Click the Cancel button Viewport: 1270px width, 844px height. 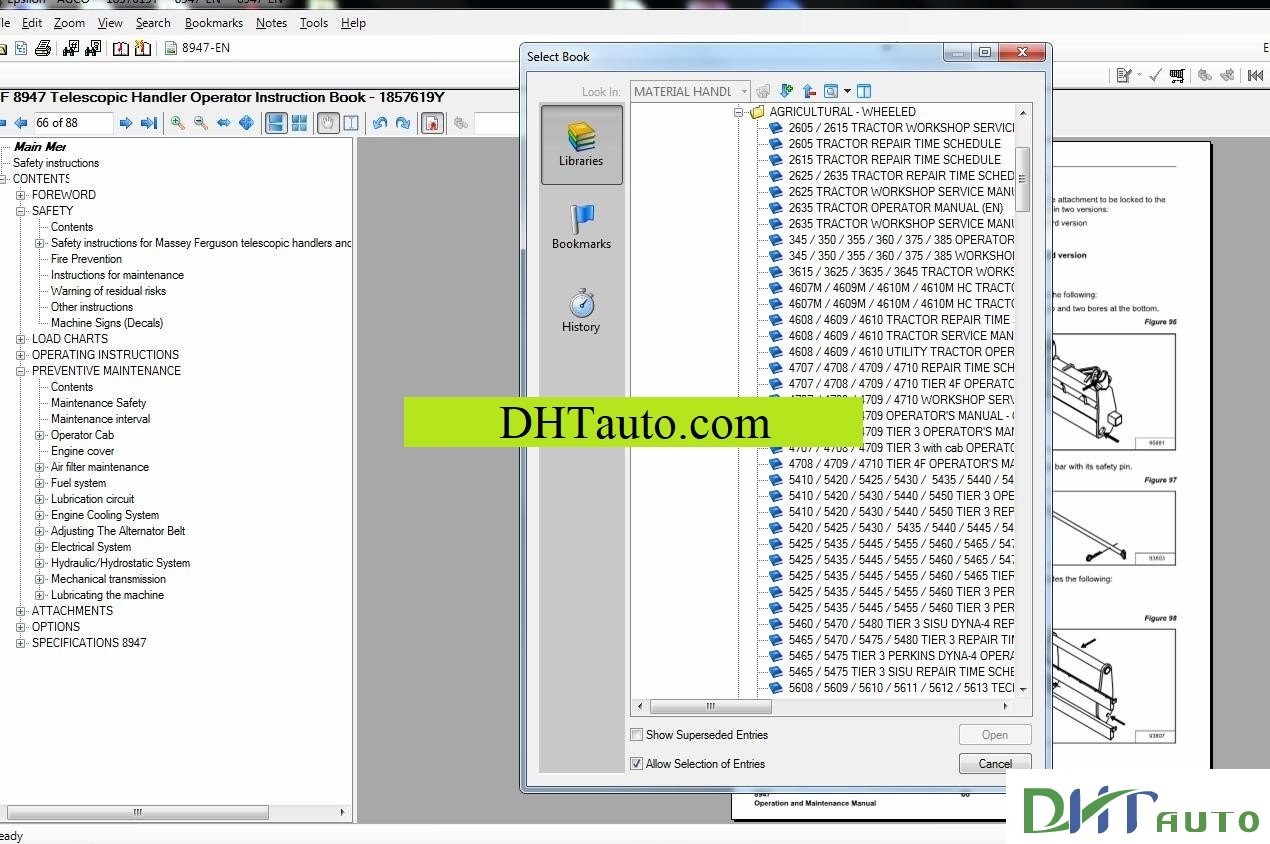pyautogui.click(x=994, y=763)
